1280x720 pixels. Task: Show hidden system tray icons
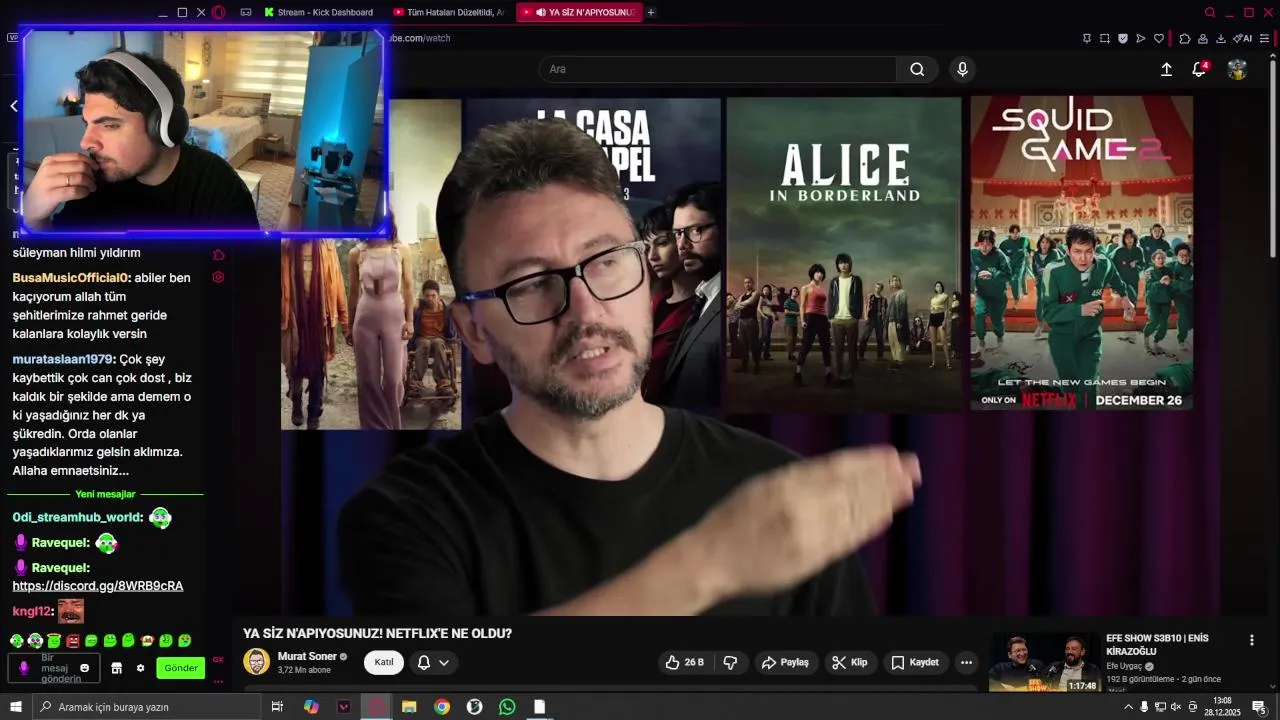click(1129, 707)
